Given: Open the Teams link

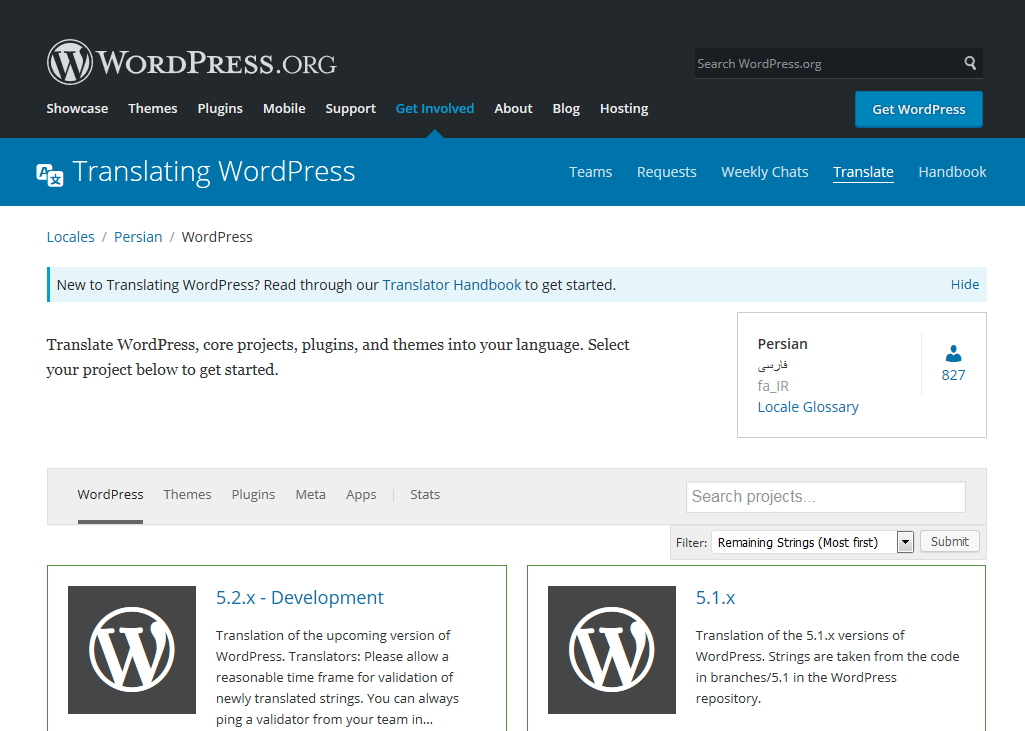Looking at the screenshot, I should pos(590,172).
